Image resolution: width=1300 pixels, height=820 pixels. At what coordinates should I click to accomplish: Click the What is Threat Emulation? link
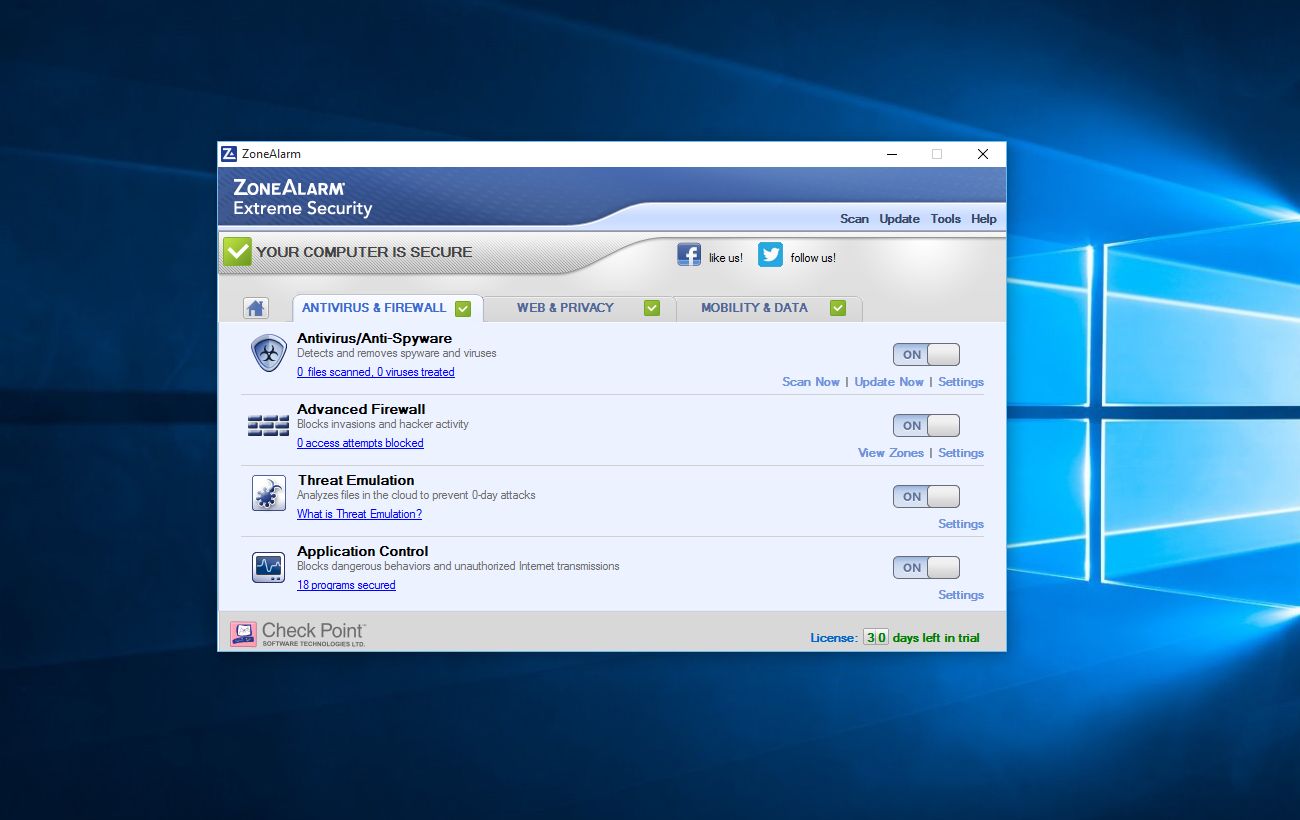pyautogui.click(x=359, y=514)
